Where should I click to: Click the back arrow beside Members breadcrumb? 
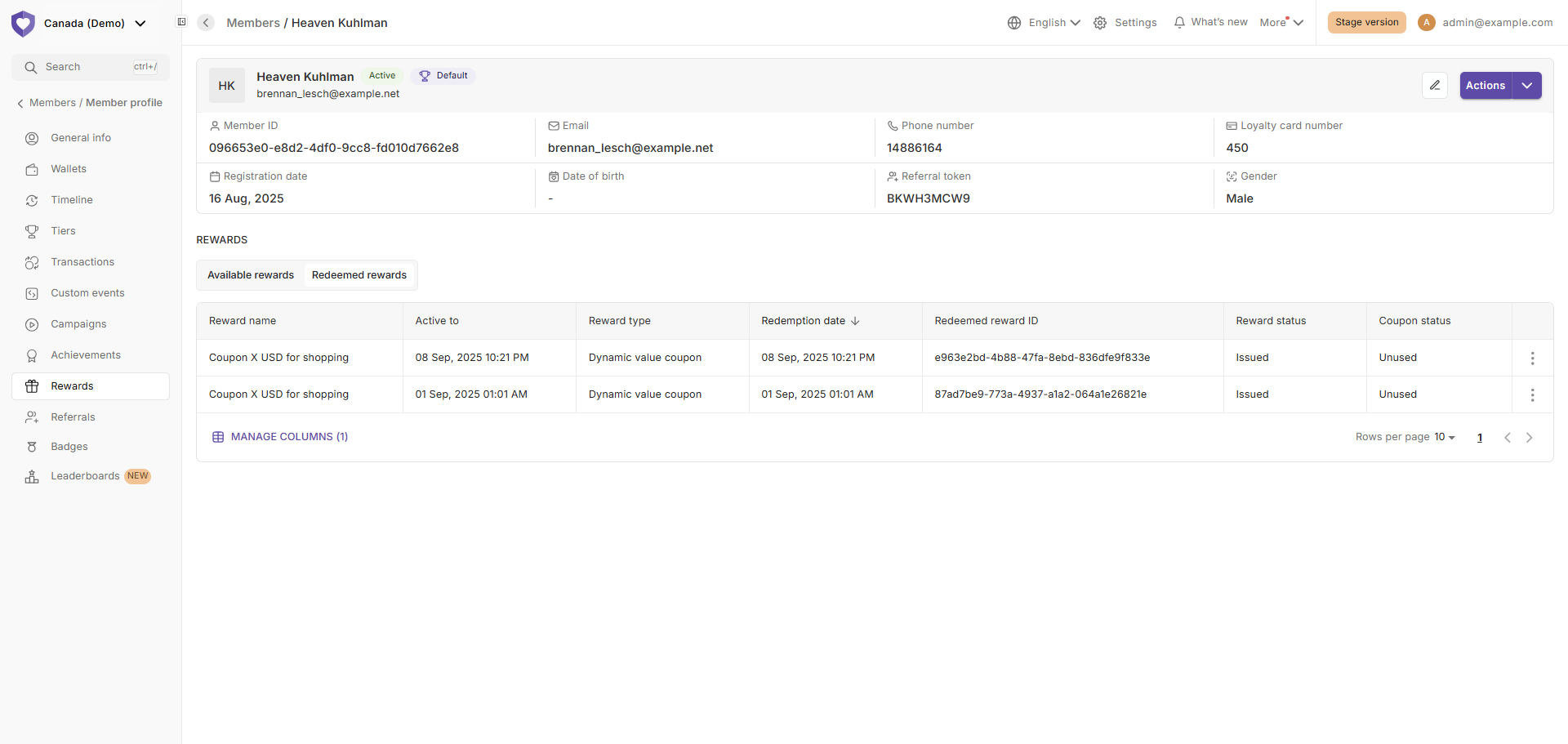coord(207,23)
